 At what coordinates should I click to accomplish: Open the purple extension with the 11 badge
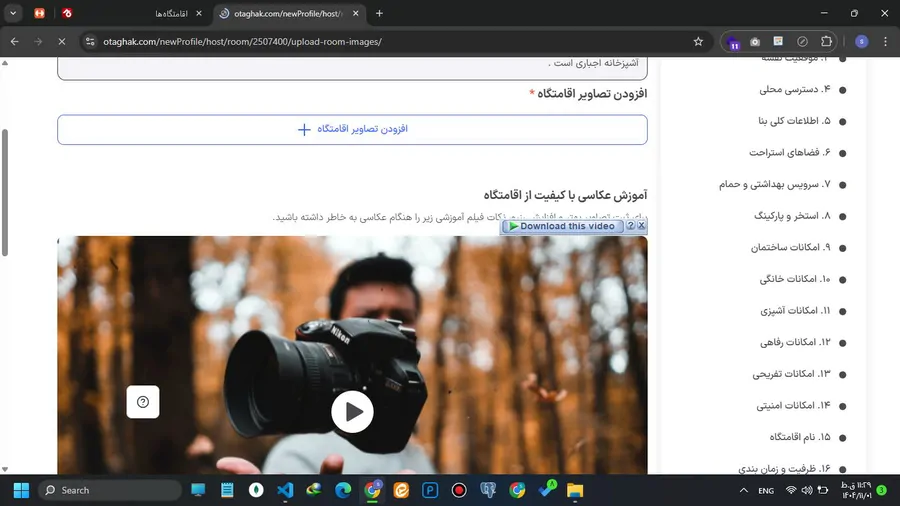coord(733,42)
